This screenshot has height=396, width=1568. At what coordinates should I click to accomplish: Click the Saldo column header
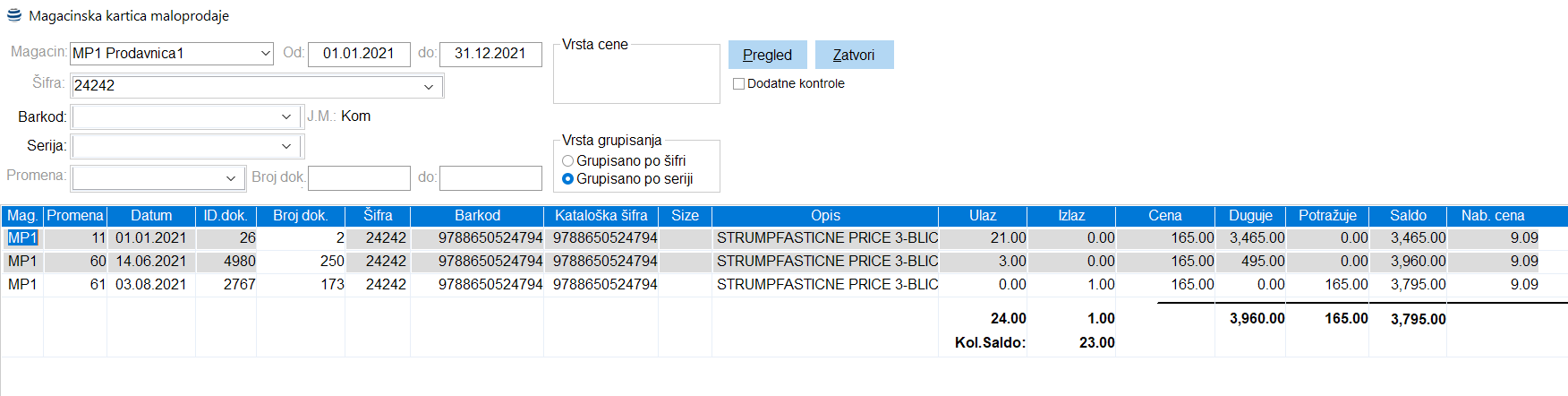pyautogui.click(x=1408, y=216)
